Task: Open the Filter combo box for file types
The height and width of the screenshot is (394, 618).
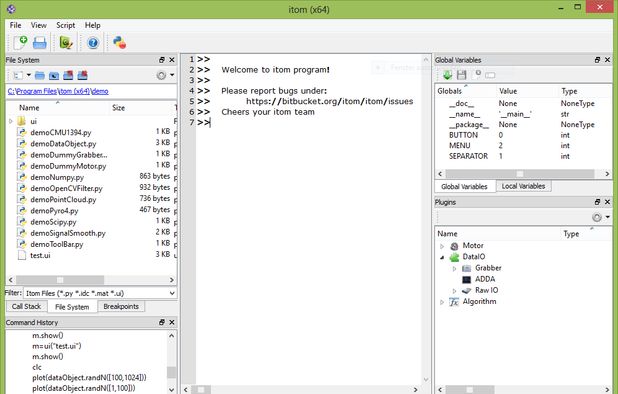Action: click(100, 293)
